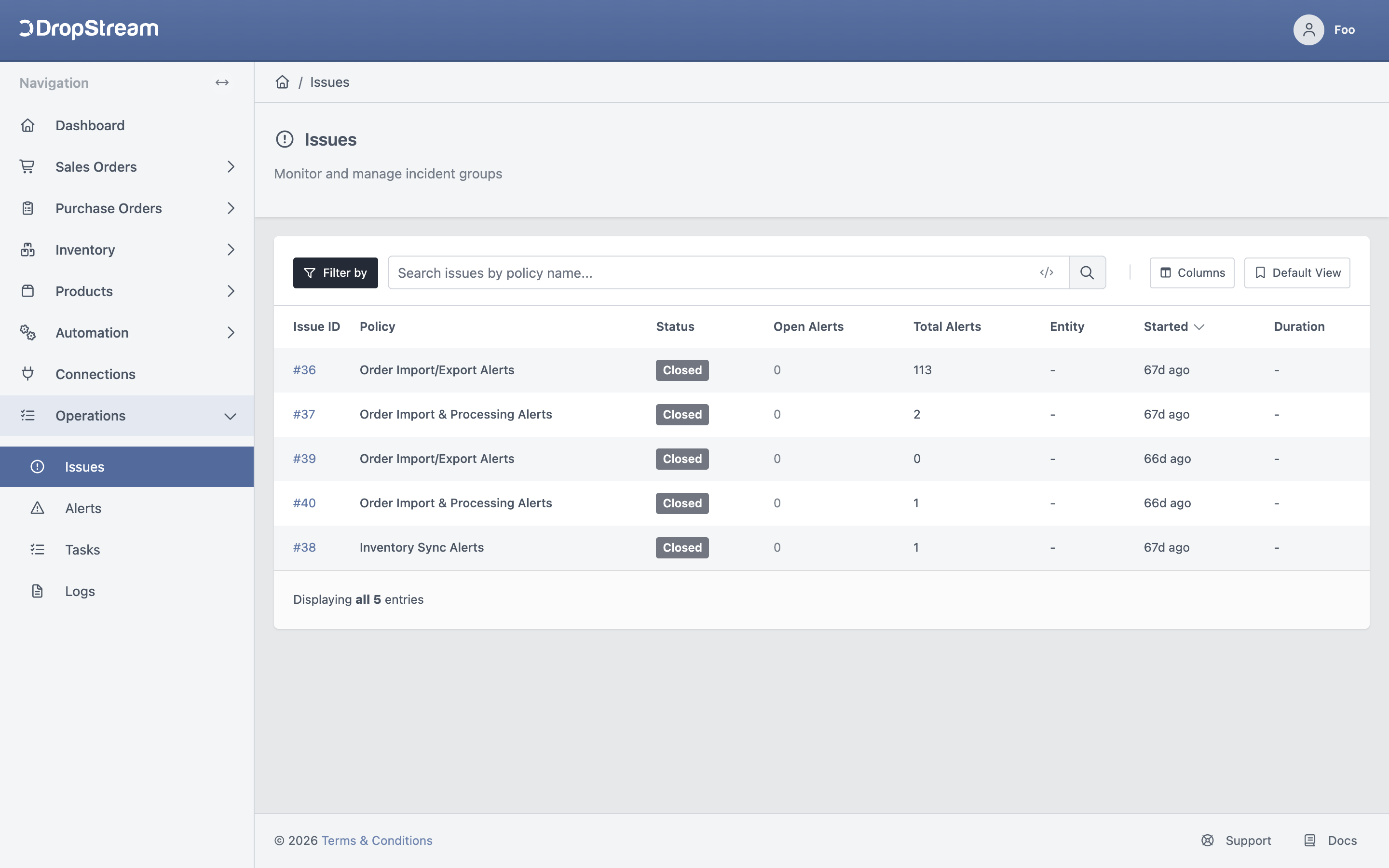Click the Automation gears icon
Image resolution: width=1389 pixels, height=868 pixels.
27,332
